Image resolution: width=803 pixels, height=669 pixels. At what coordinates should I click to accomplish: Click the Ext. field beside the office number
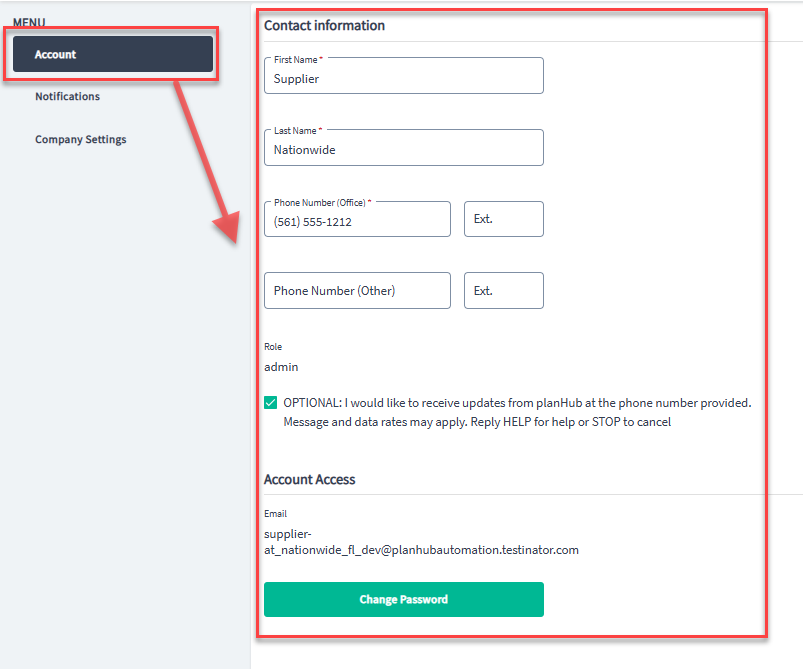point(503,218)
